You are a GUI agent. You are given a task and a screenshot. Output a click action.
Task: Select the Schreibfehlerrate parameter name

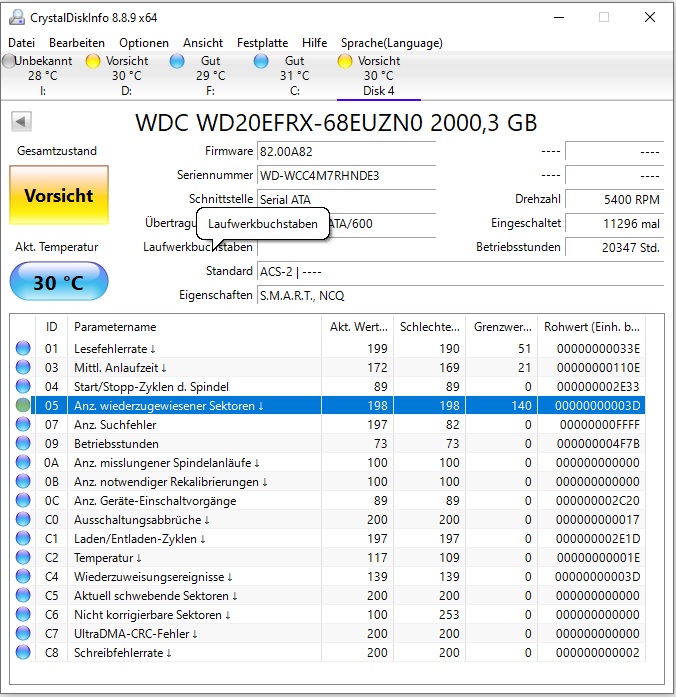(x=122, y=653)
